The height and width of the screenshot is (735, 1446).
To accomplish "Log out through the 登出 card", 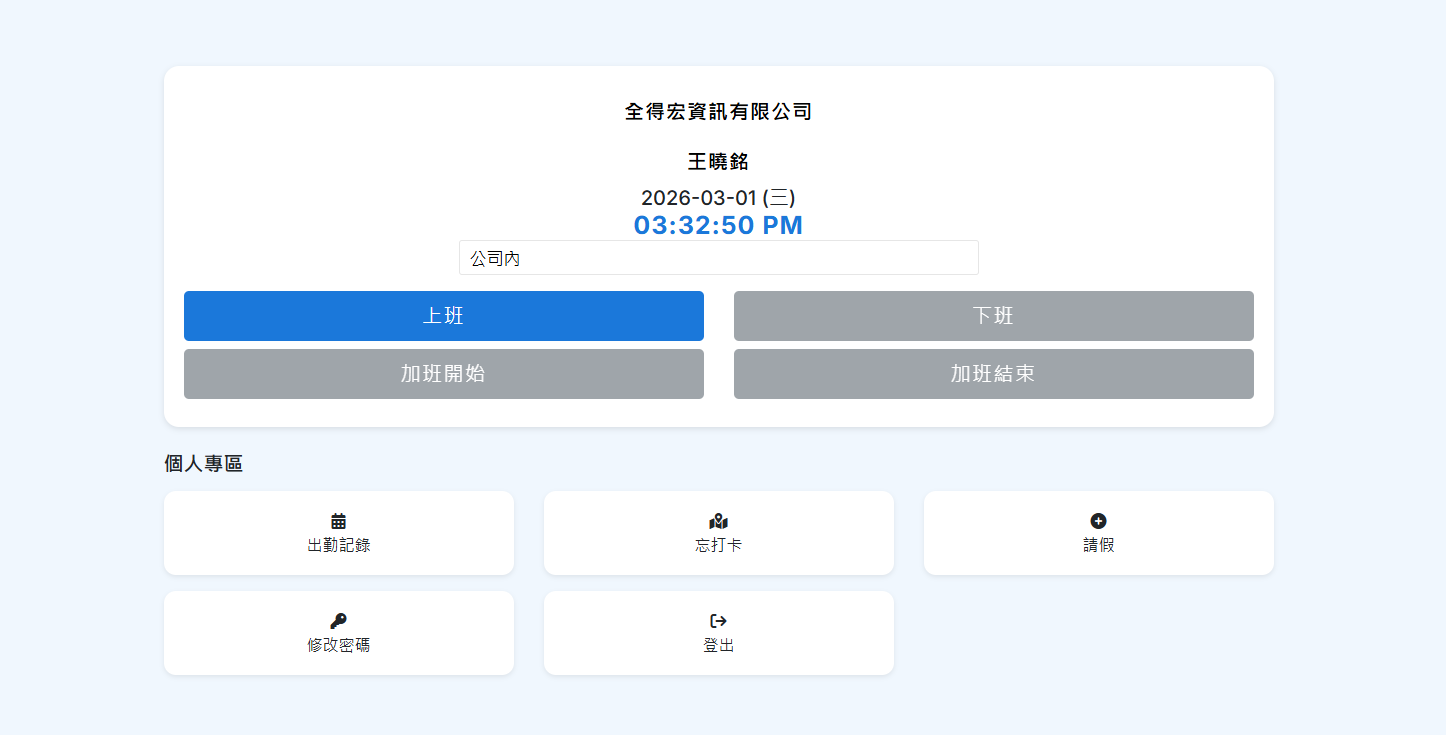I will [x=718, y=633].
